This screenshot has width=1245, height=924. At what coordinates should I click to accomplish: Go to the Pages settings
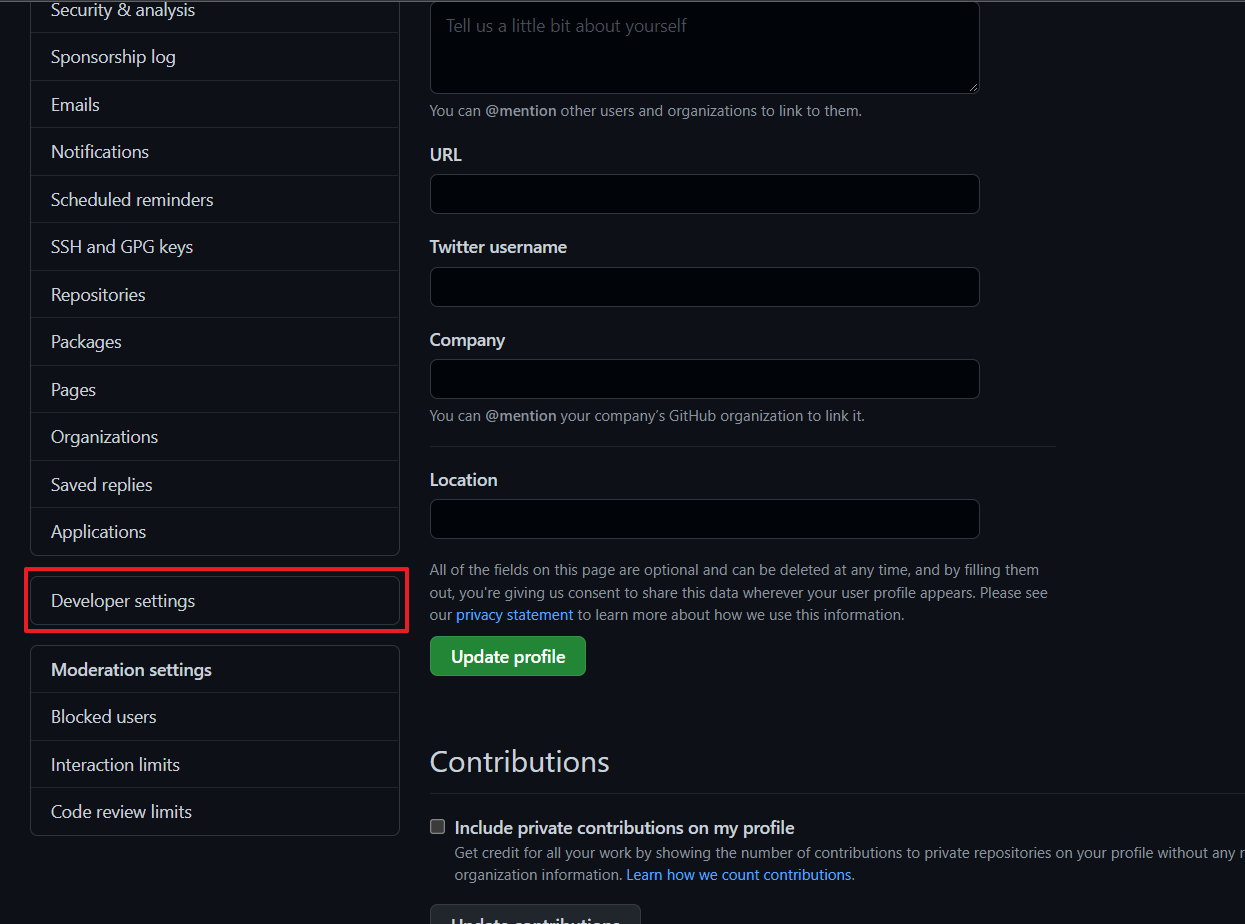tap(72, 389)
